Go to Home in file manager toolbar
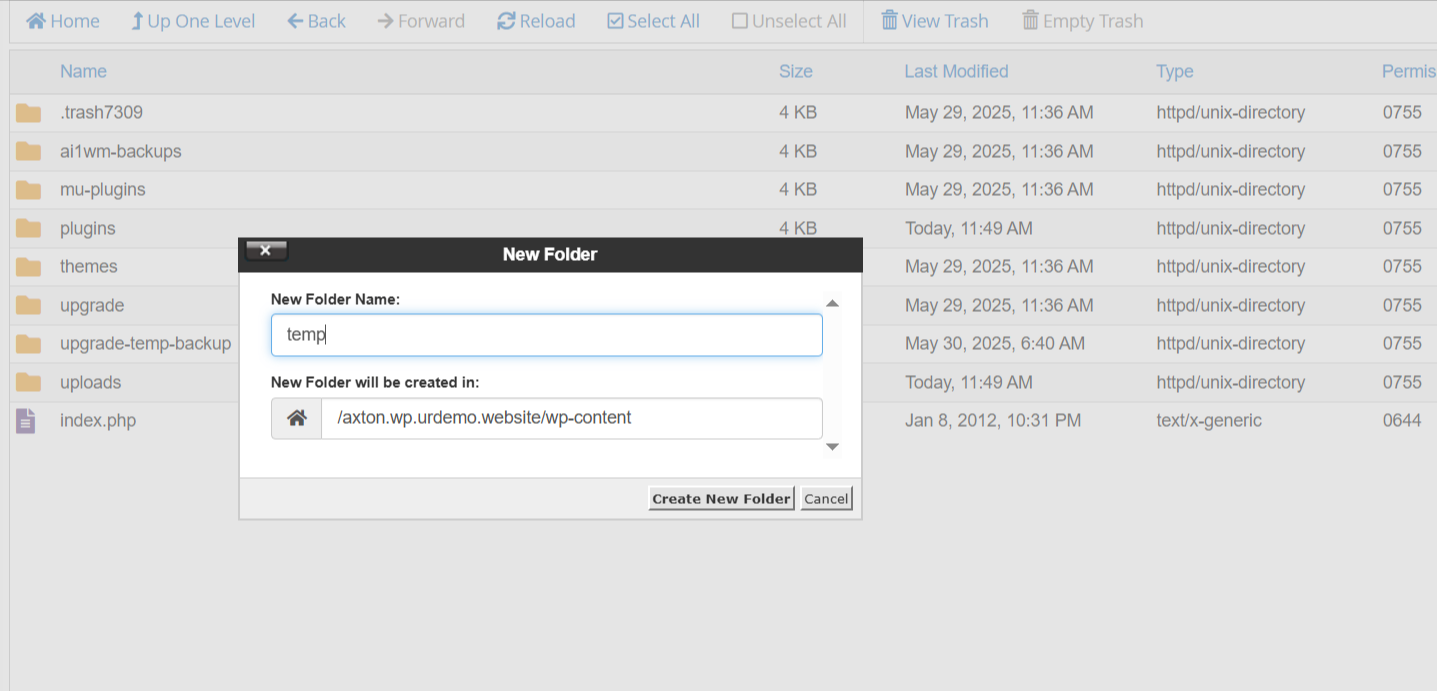 (x=63, y=21)
